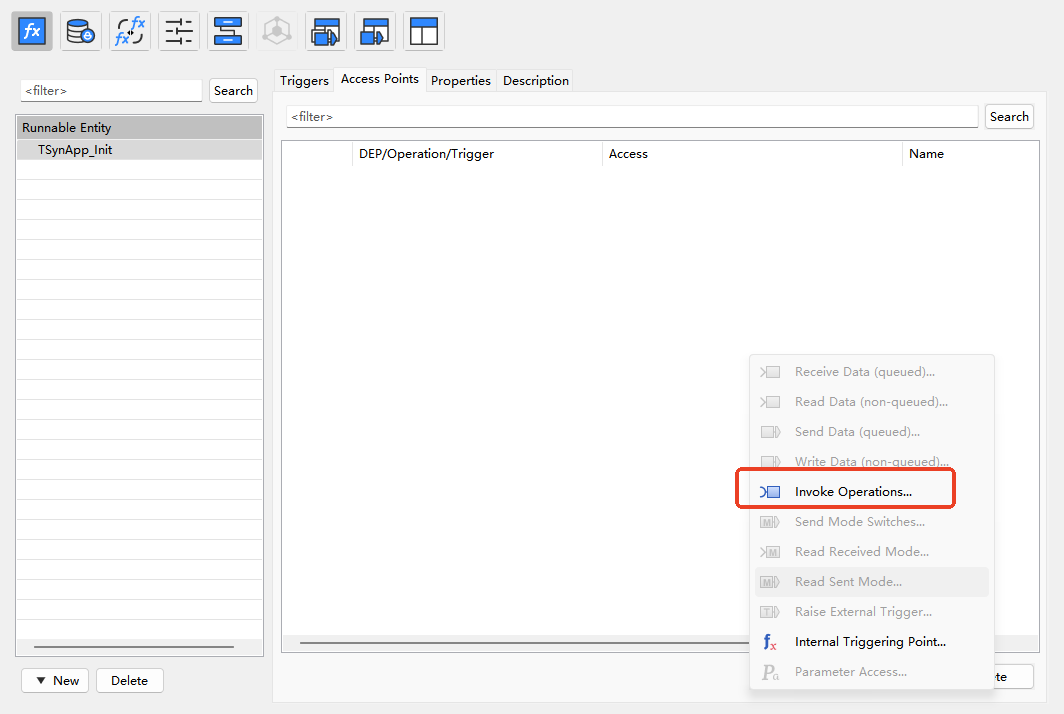Viewport: 1064px width, 714px height.
Task: Focus the Access Points filter input field
Action: tap(632, 117)
